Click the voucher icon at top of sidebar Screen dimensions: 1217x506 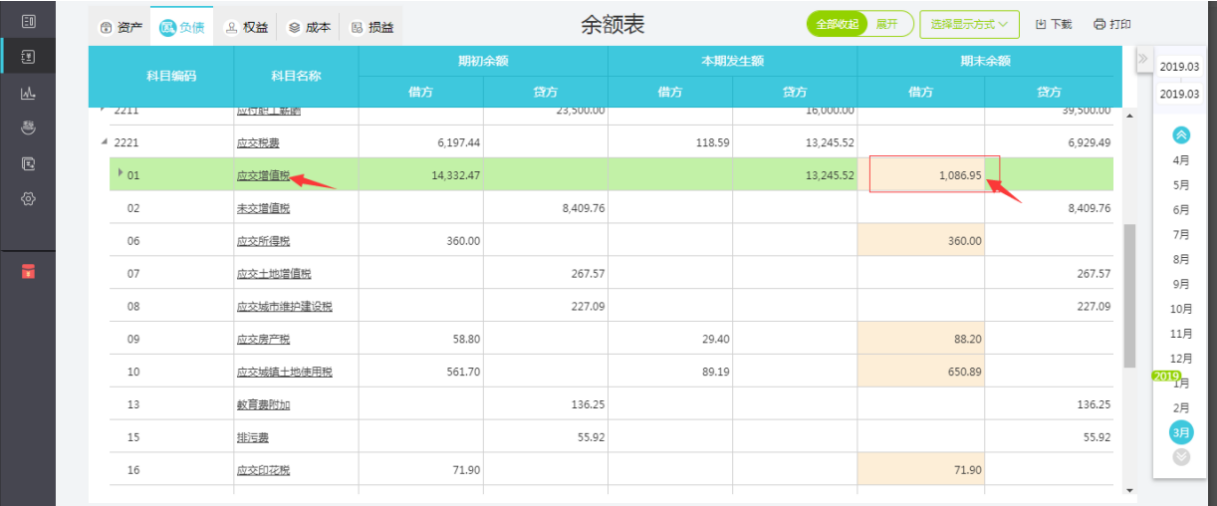(x=28, y=21)
